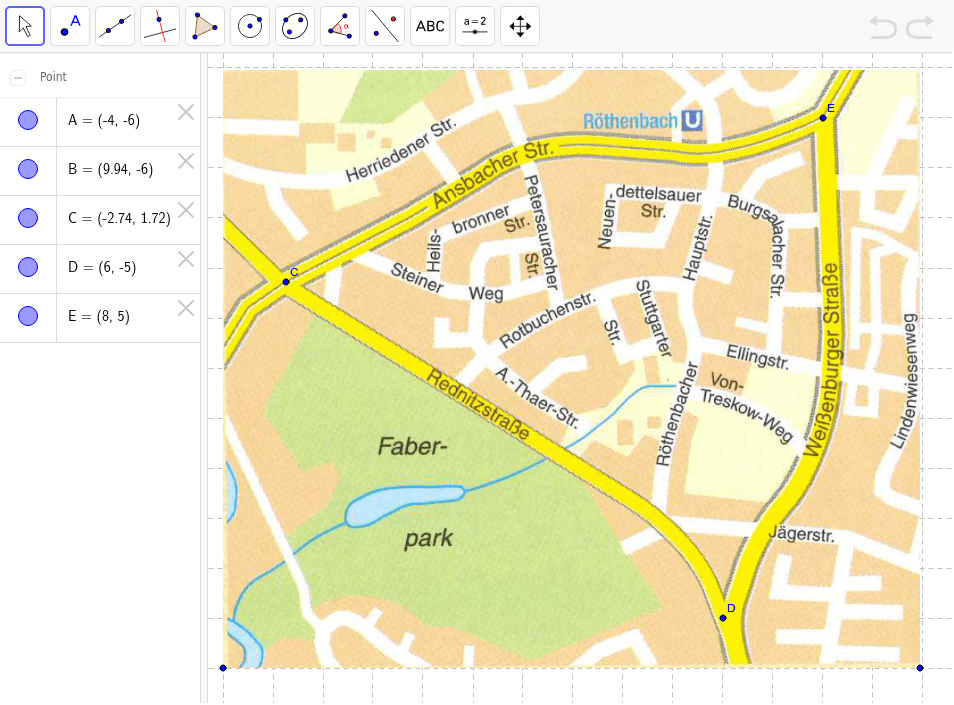
Task: Toggle visibility of point C
Action: (x=28, y=218)
